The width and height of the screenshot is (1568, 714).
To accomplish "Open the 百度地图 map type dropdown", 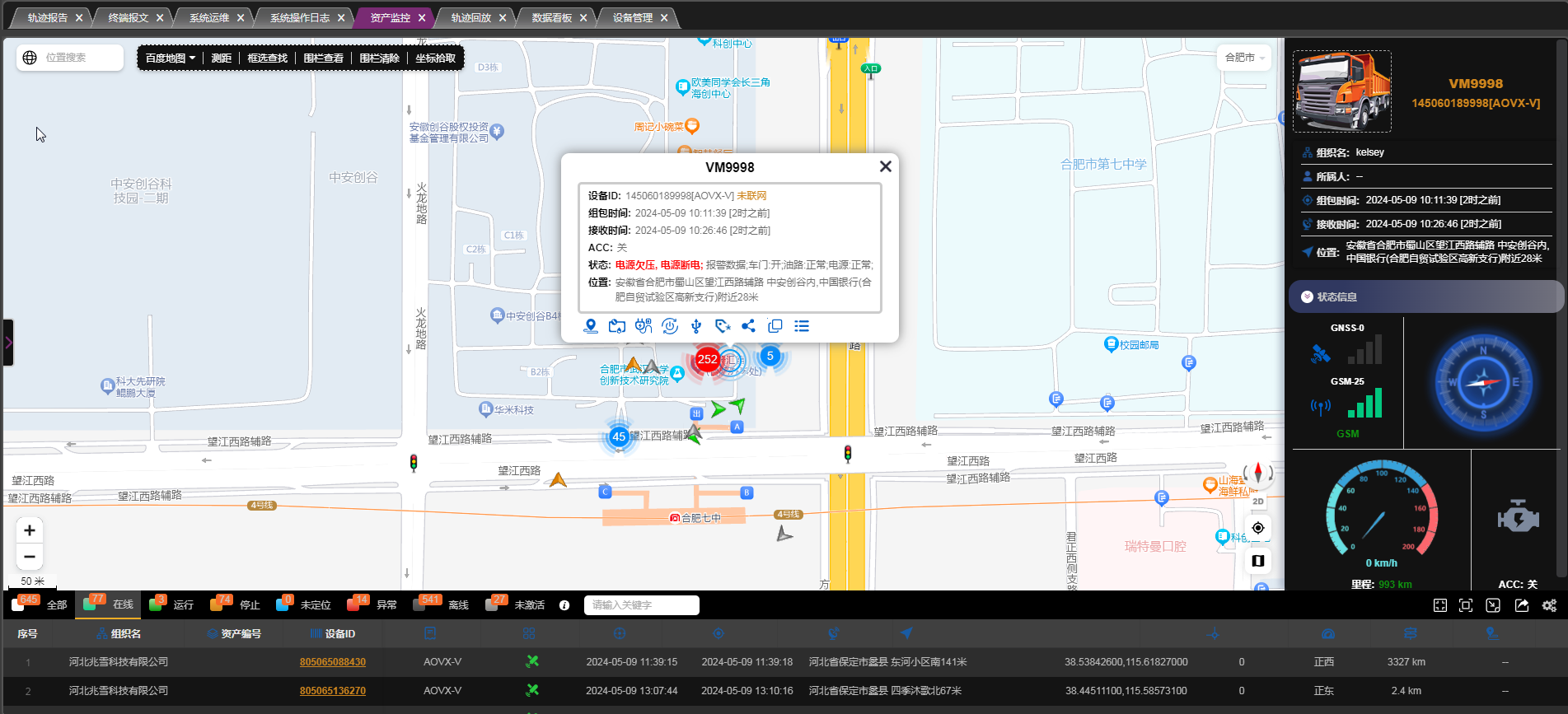I will [x=170, y=58].
